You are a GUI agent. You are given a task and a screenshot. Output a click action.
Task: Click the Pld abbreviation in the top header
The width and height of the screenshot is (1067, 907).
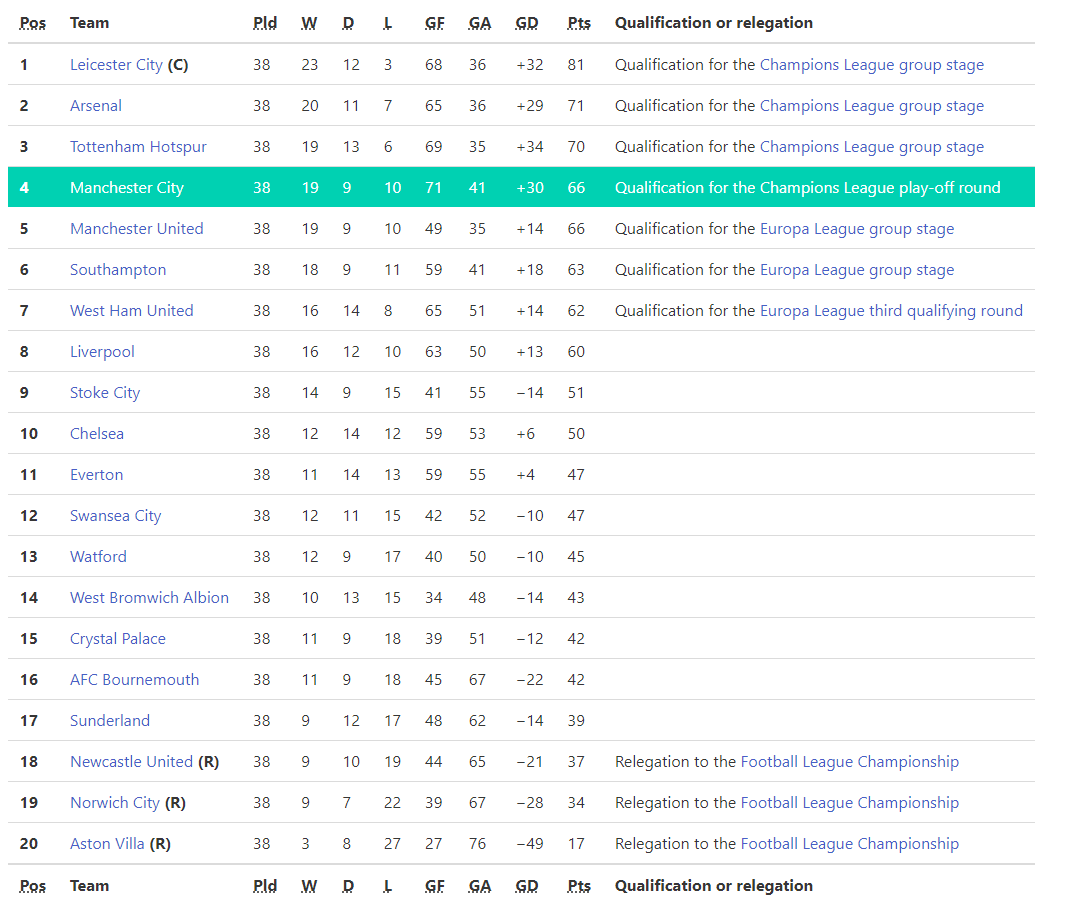(x=265, y=23)
